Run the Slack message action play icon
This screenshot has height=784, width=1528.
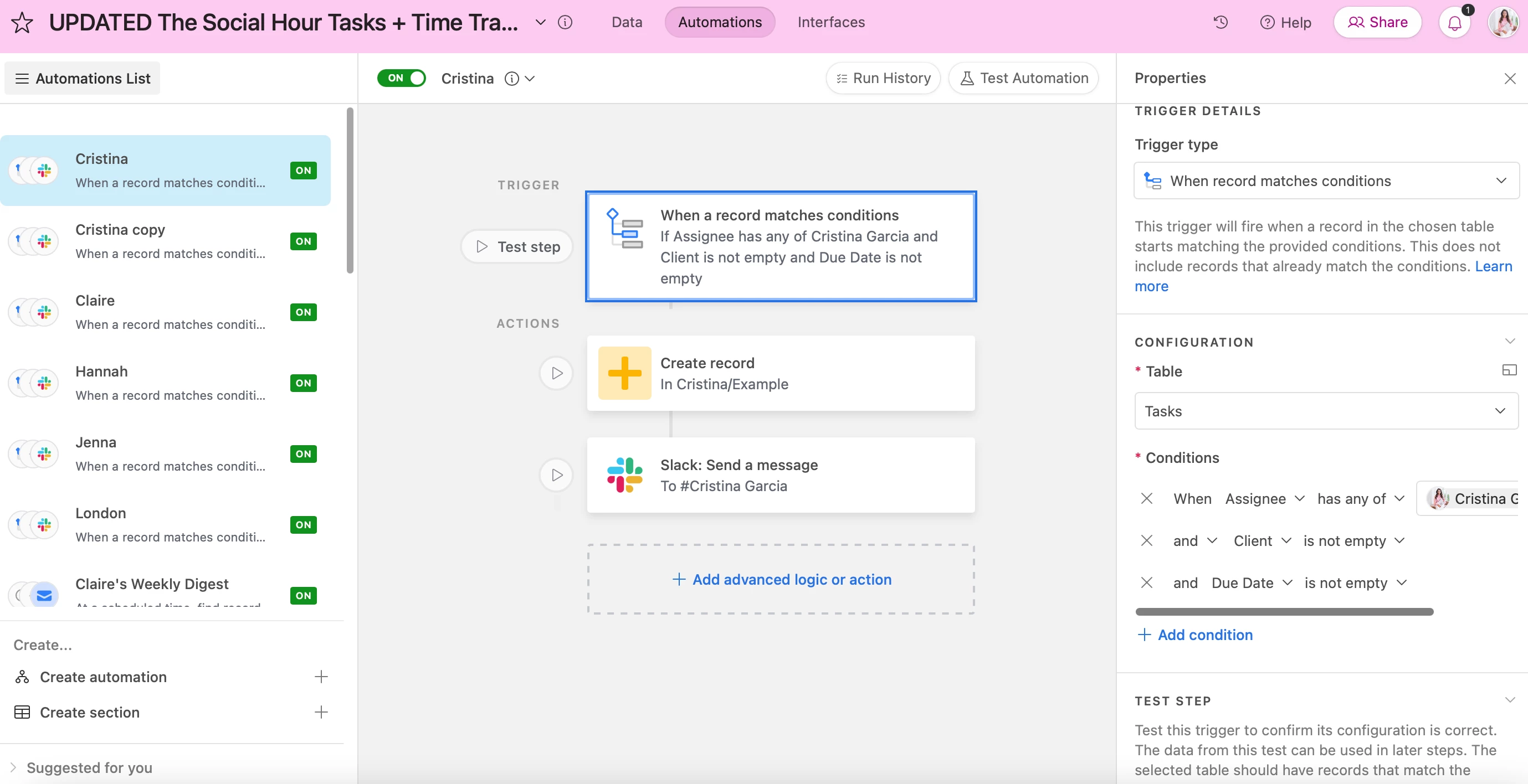[556, 475]
